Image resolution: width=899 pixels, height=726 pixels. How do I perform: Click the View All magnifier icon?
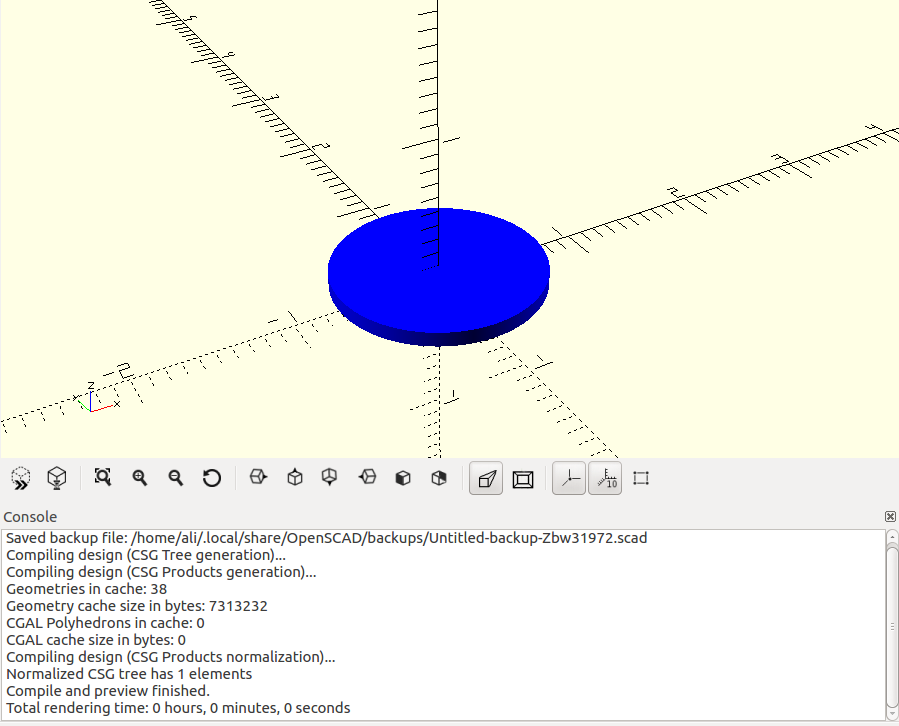[x=103, y=478]
